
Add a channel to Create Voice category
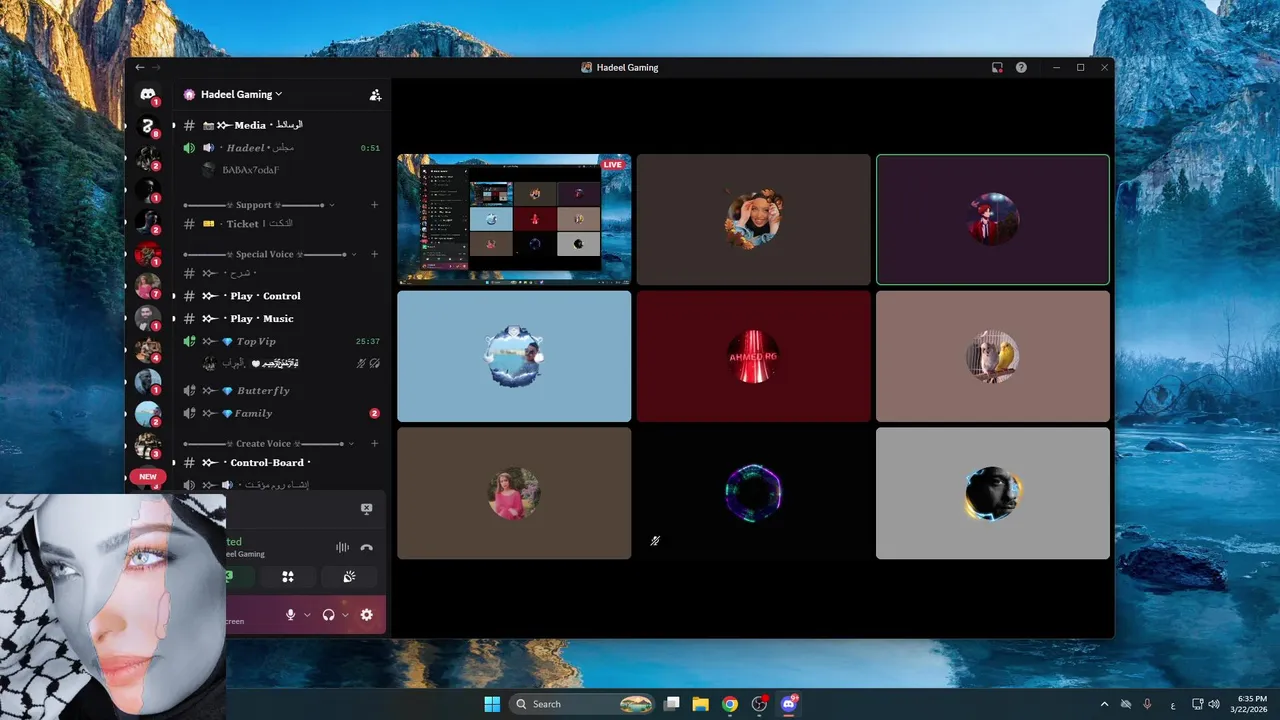375,443
